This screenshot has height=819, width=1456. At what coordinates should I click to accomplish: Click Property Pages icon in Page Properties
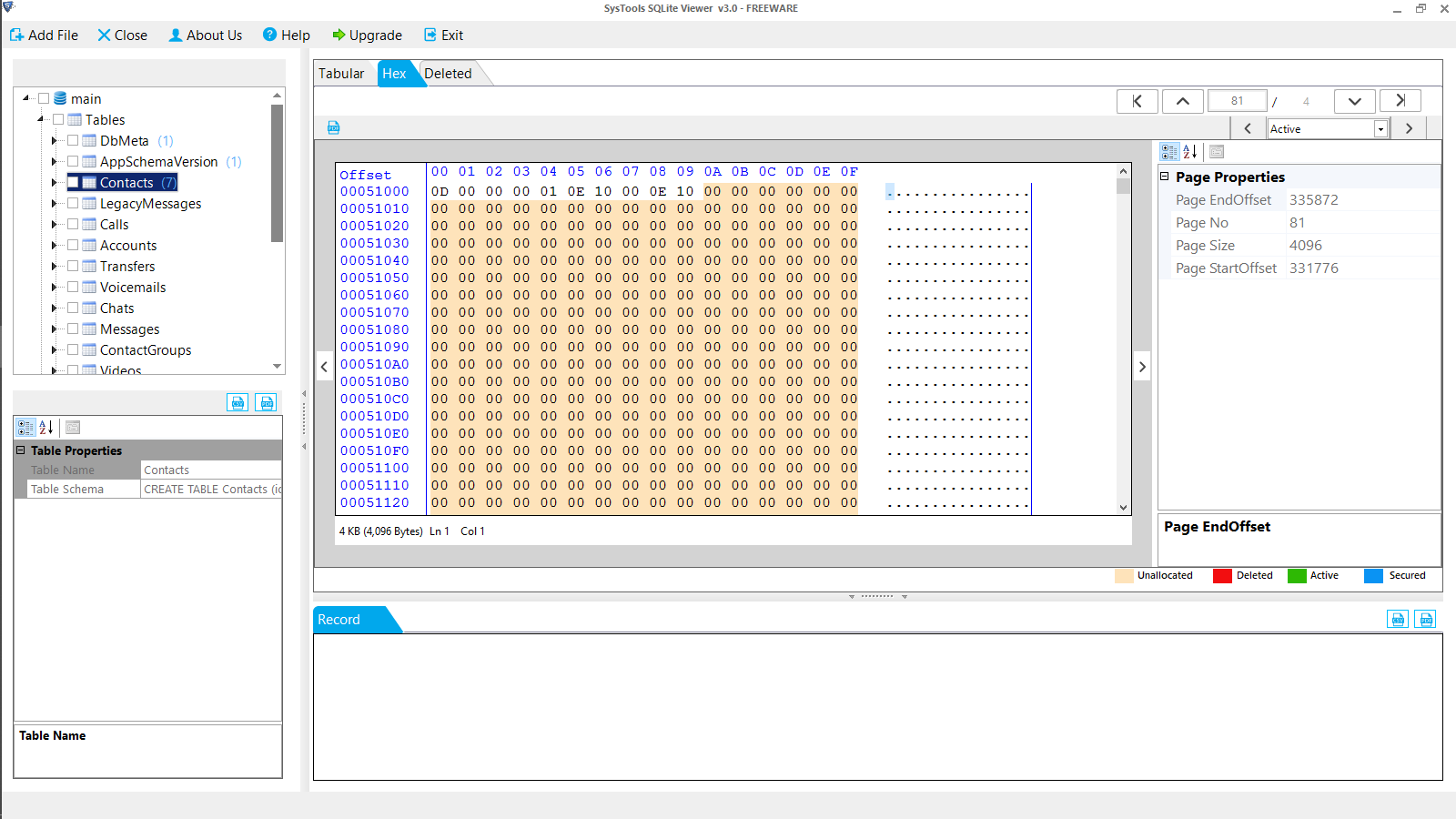coord(1217,152)
